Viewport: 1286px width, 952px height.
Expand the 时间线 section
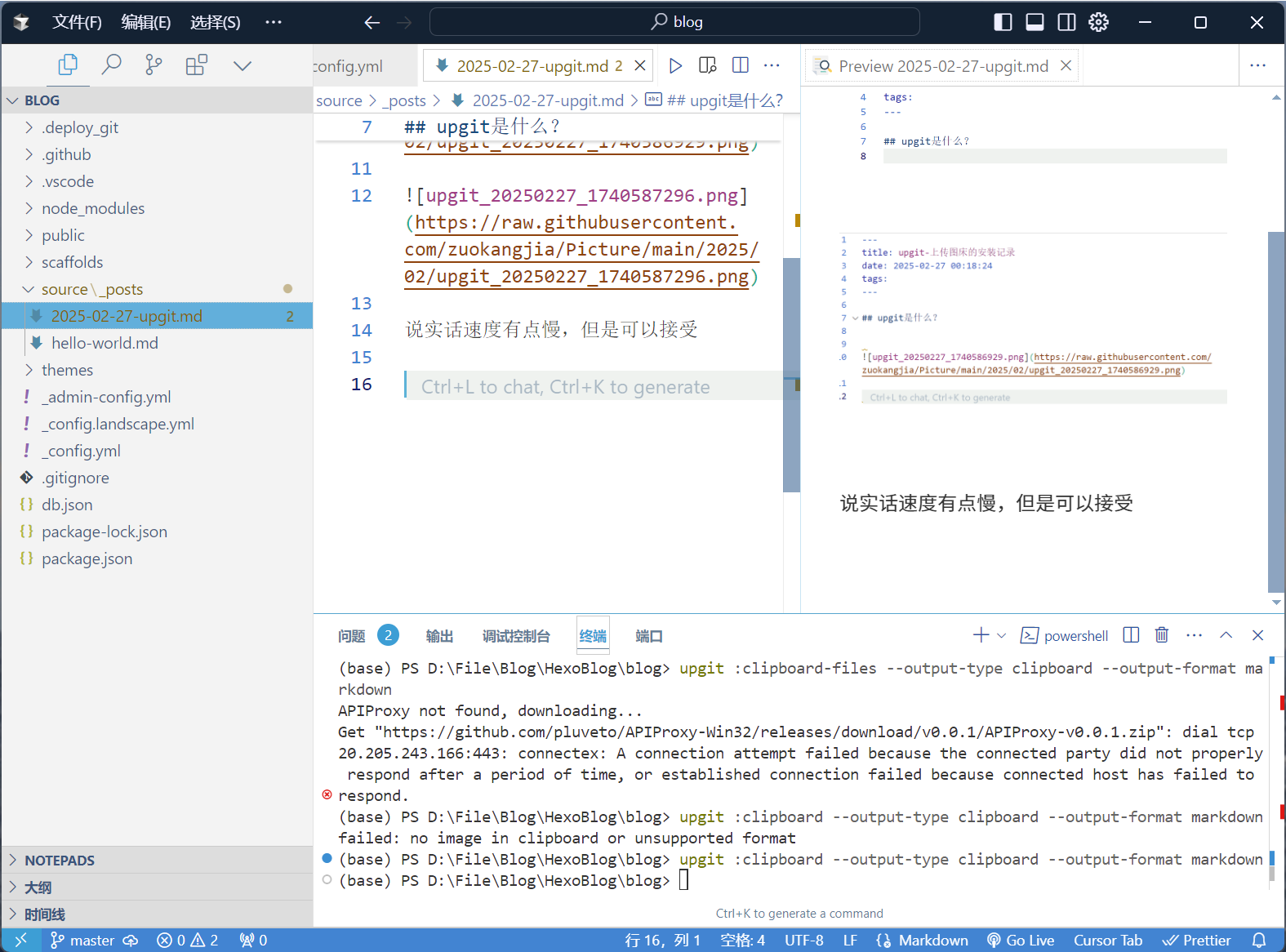pyautogui.click(x=157, y=914)
